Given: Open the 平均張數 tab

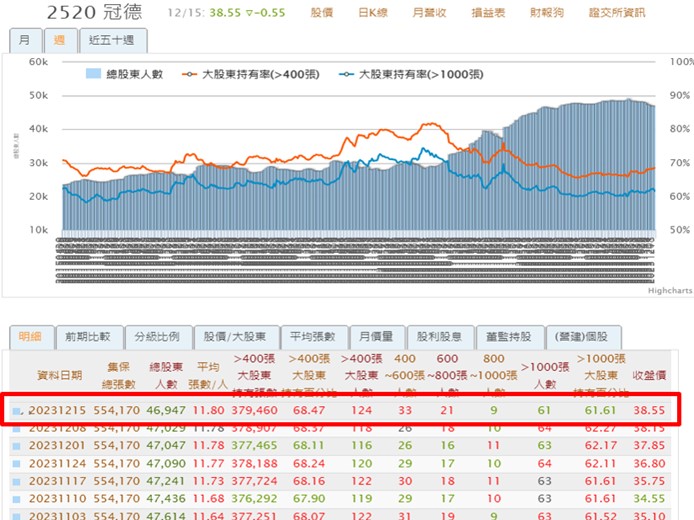Looking at the screenshot, I should pos(313,337).
